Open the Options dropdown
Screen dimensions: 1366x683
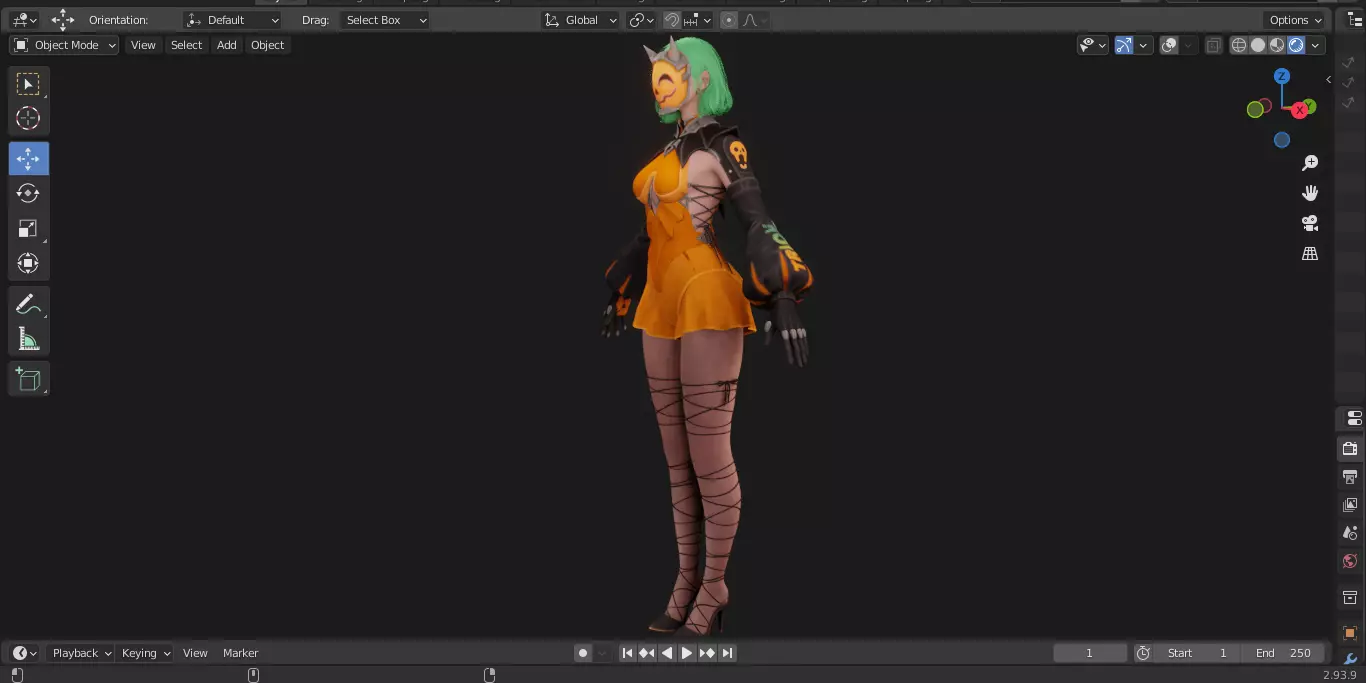tap(1296, 20)
